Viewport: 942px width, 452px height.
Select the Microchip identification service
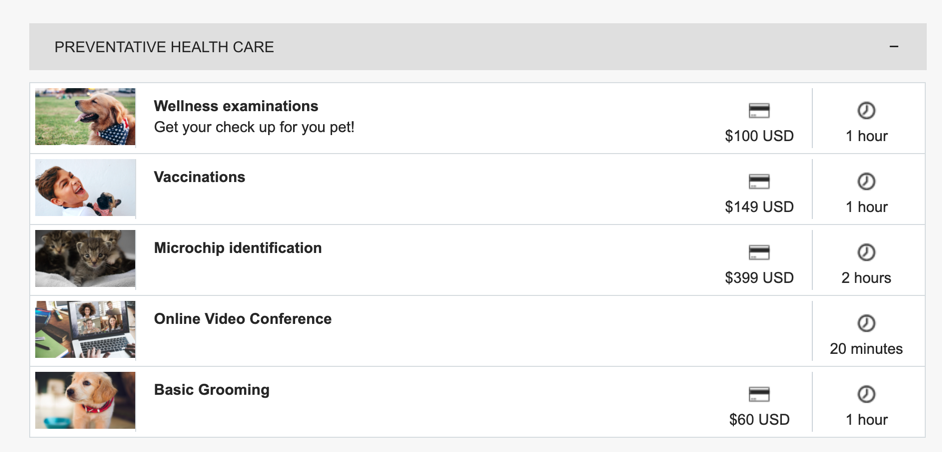tap(238, 248)
